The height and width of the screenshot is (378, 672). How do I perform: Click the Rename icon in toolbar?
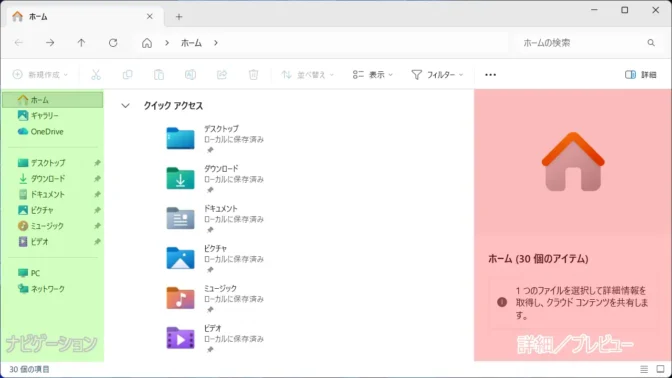(190, 75)
